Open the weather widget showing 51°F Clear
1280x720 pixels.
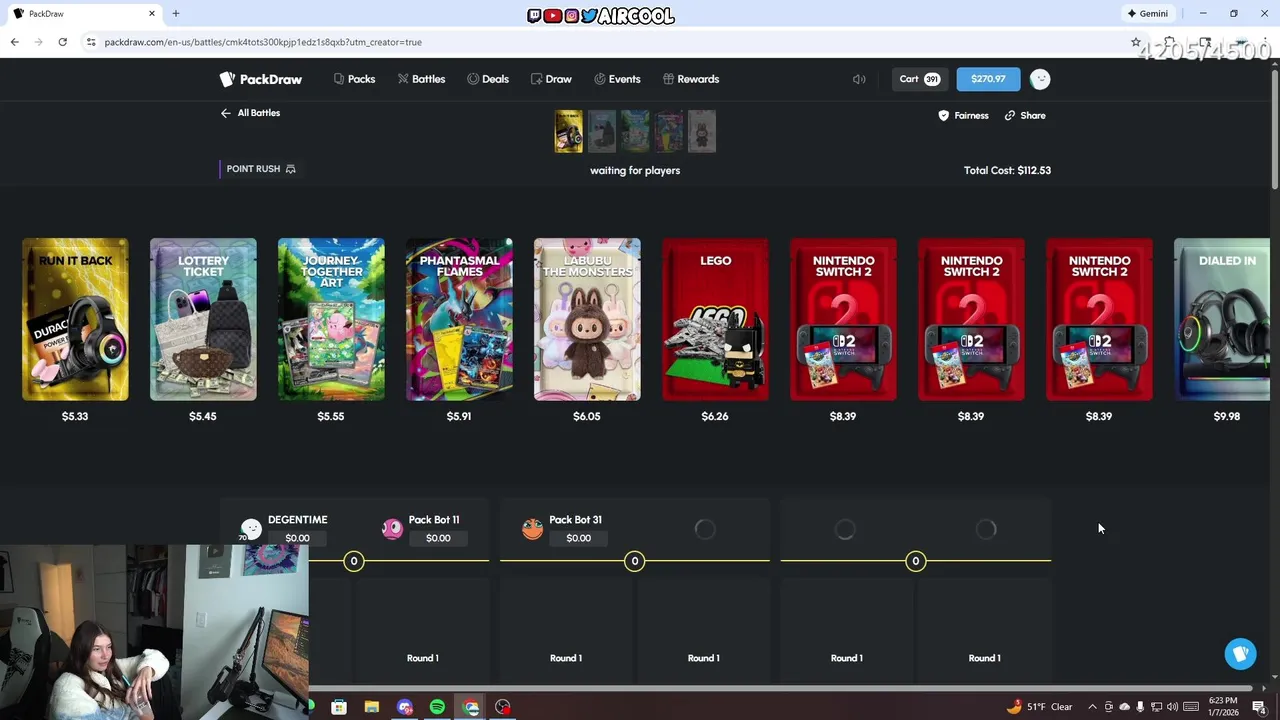point(1040,707)
